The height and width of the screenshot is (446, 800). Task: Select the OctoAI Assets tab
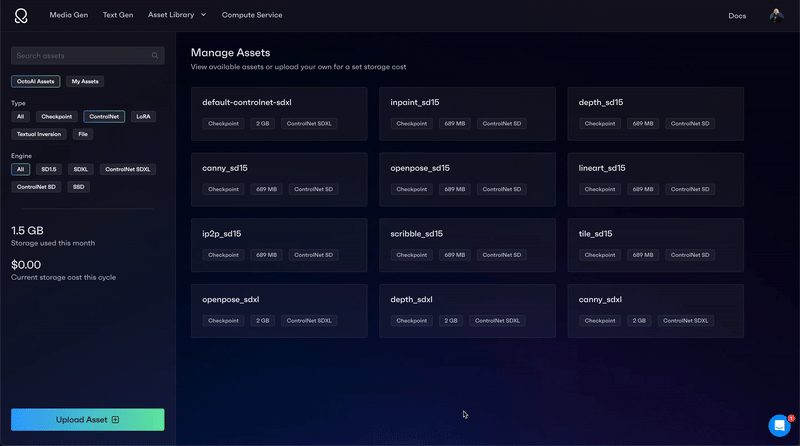pos(35,82)
